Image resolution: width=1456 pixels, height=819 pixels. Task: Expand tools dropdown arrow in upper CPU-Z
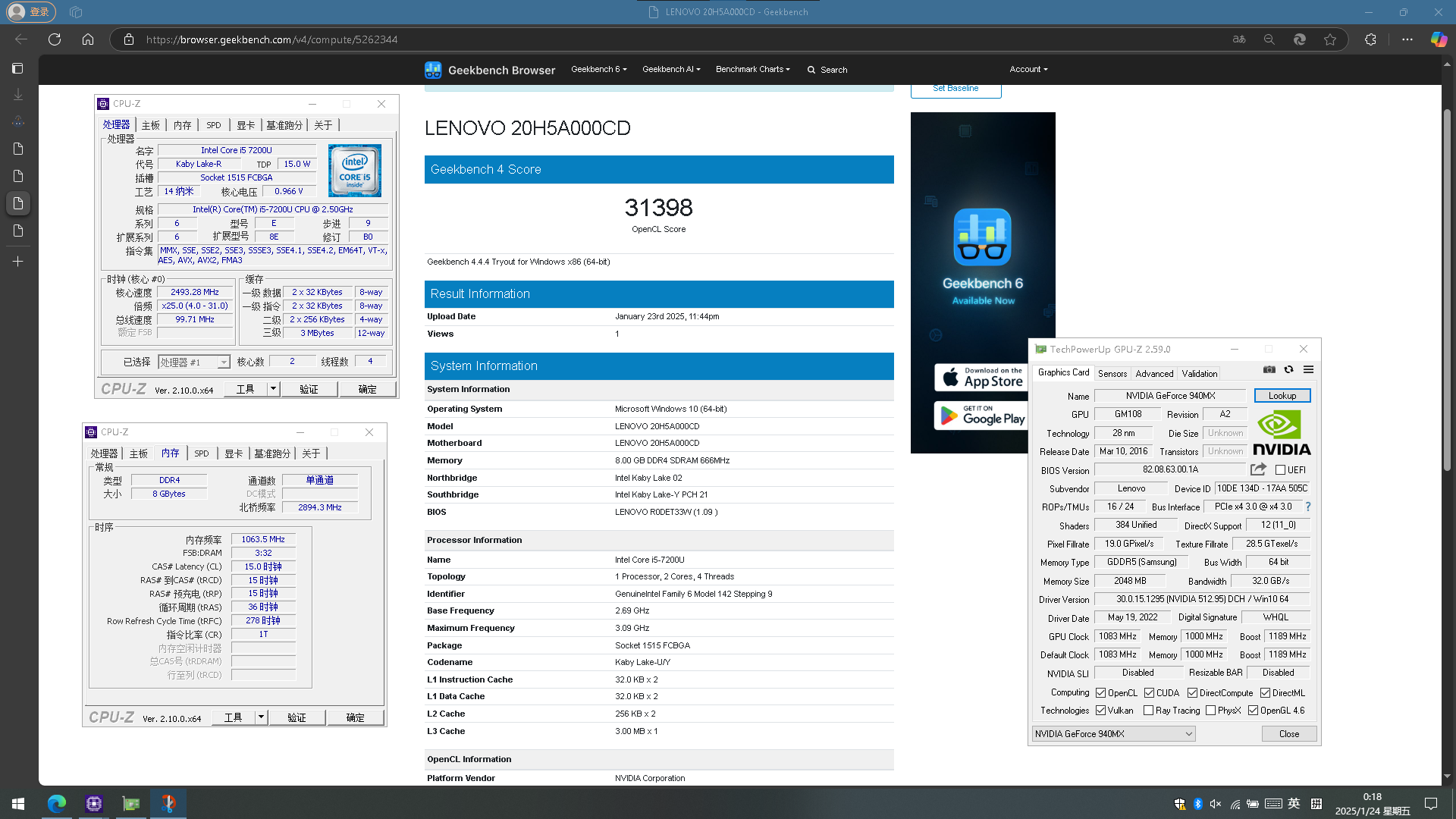click(x=273, y=389)
